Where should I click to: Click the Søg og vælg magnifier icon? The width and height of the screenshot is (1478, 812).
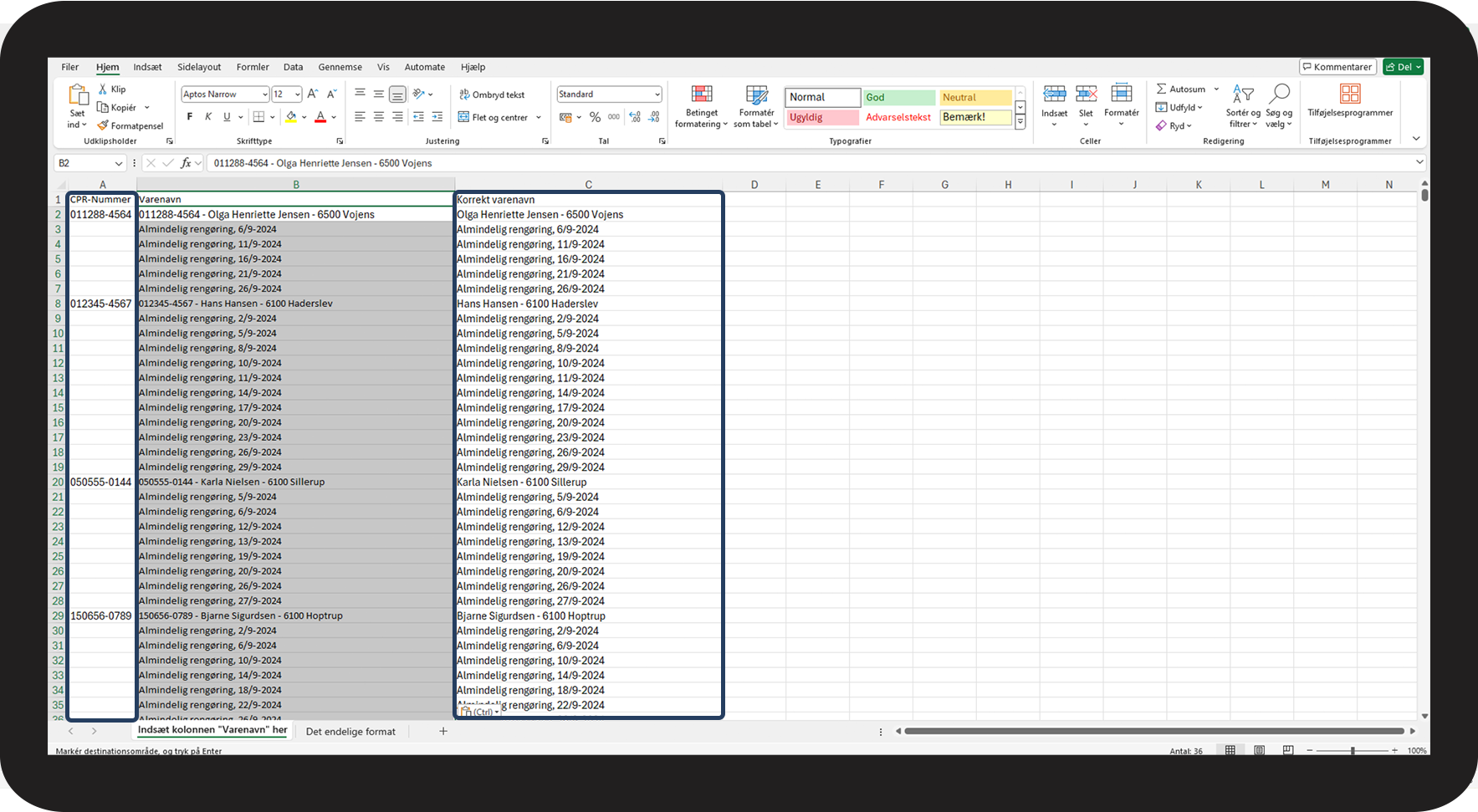[x=1278, y=94]
